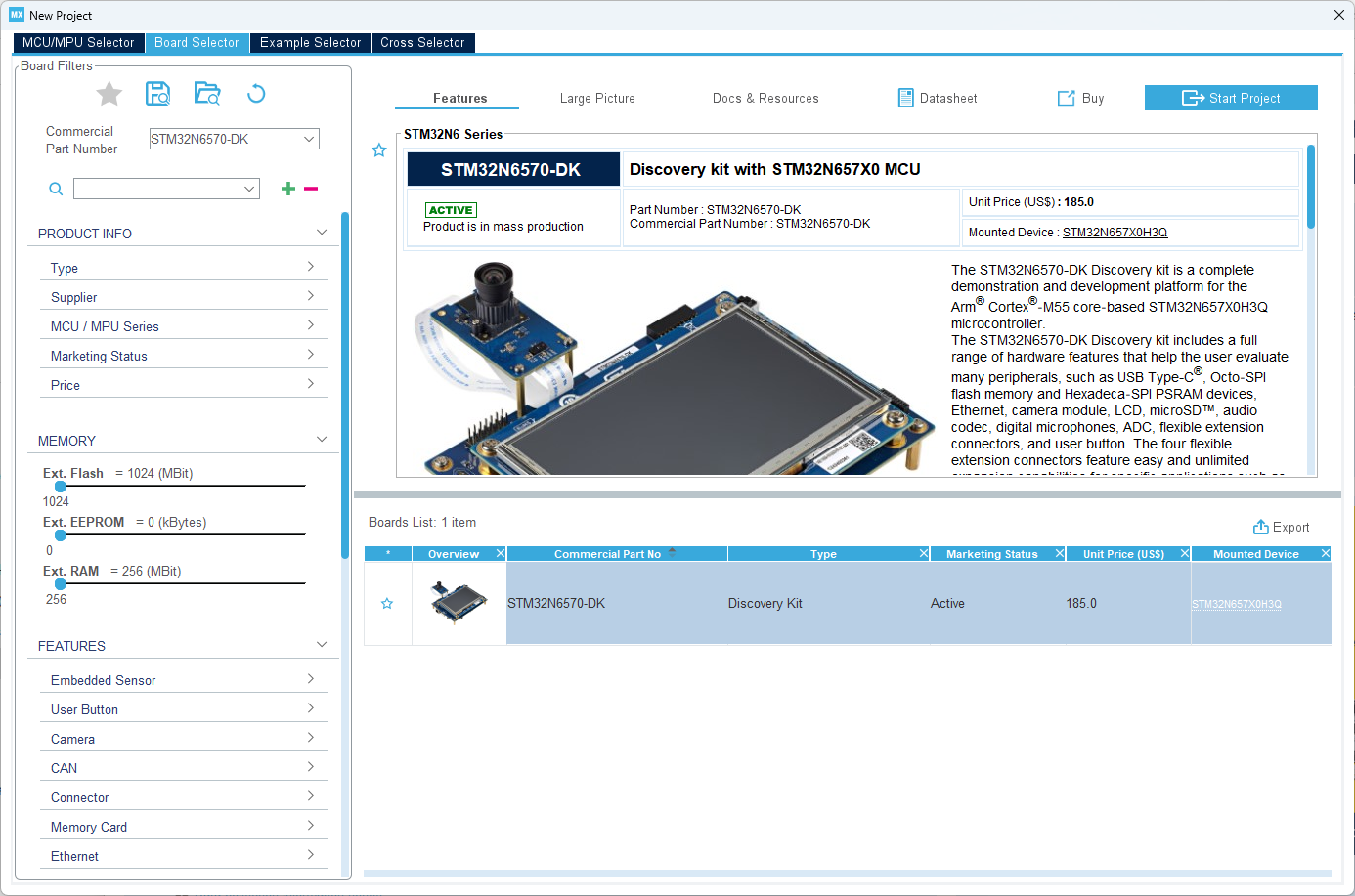
Task: Export the boards list
Action: click(1281, 527)
